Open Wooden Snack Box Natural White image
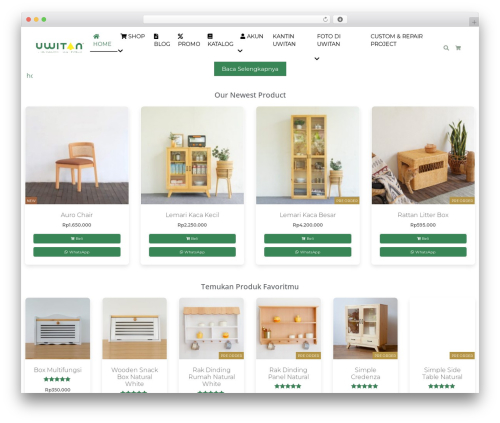The height and width of the screenshot is (423, 500). pyautogui.click(x=135, y=328)
